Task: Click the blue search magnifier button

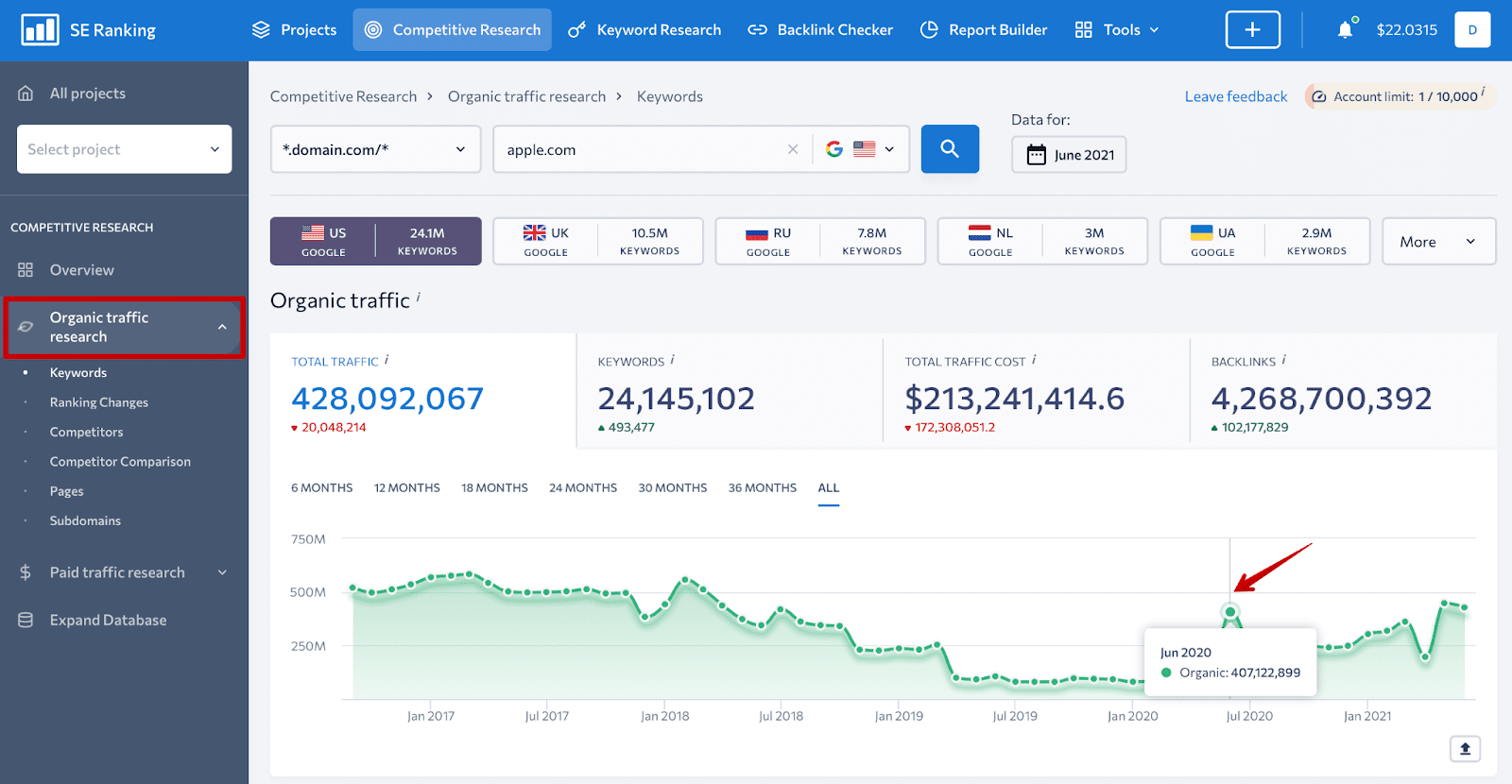Action: tap(950, 149)
